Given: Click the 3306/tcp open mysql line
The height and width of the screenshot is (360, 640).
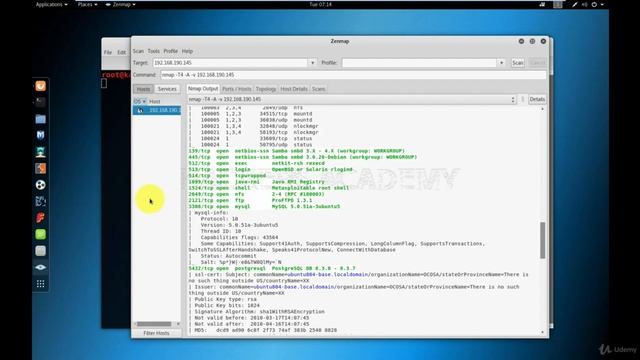Looking at the screenshot, I should 264,207.
